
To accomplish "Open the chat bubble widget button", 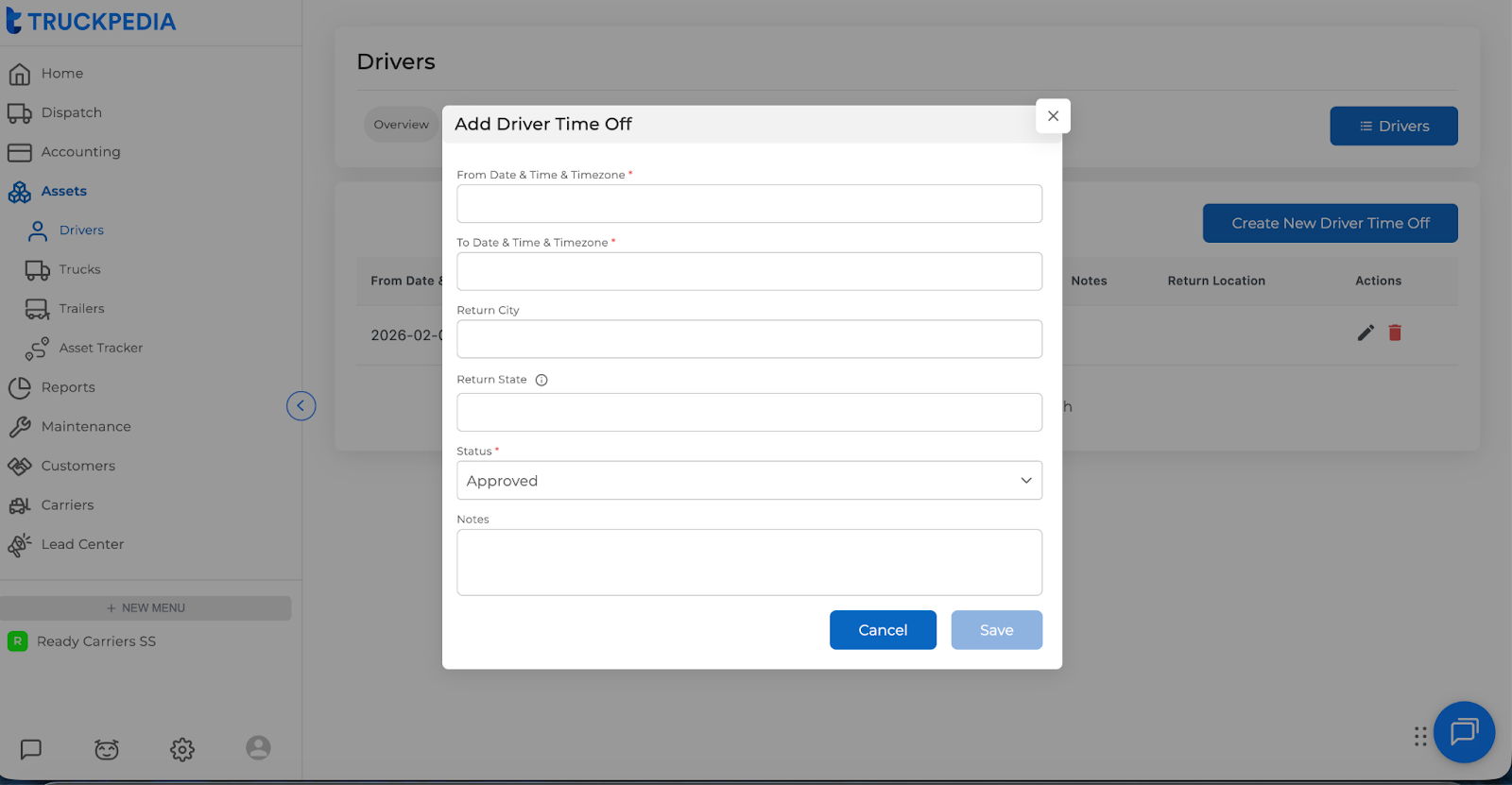I will click(1464, 732).
